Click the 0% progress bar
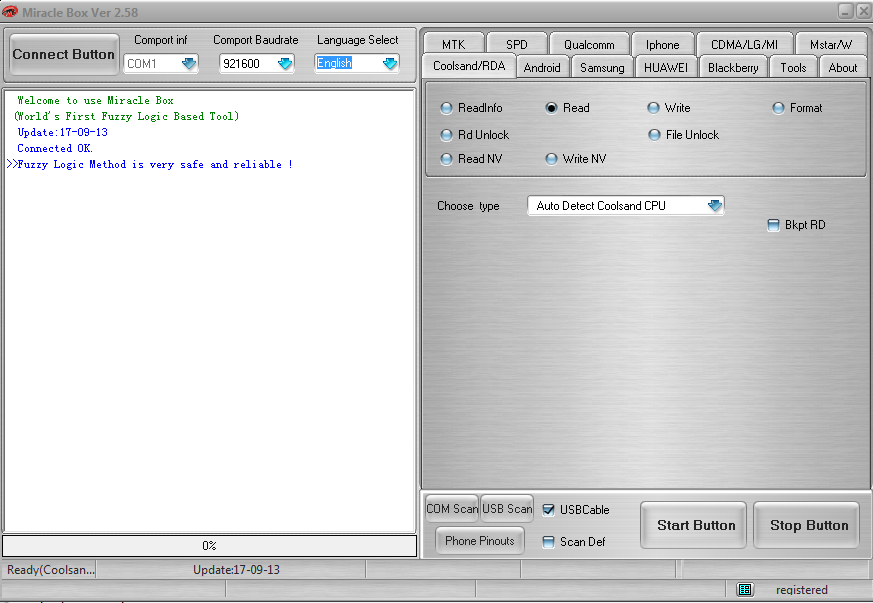The image size is (873, 603). click(x=209, y=546)
